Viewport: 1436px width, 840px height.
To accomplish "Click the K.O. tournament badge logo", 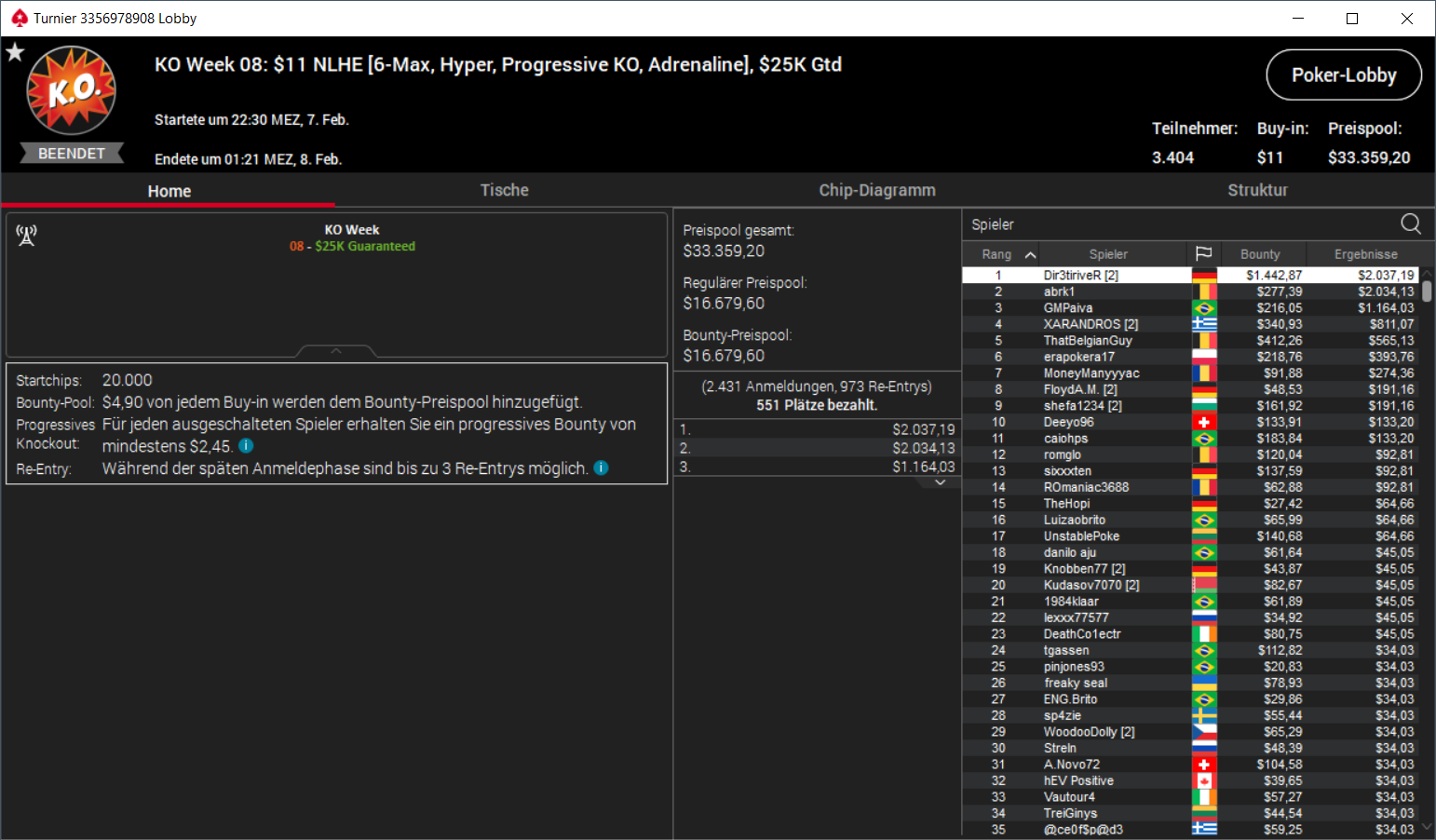I will pyautogui.click(x=72, y=90).
